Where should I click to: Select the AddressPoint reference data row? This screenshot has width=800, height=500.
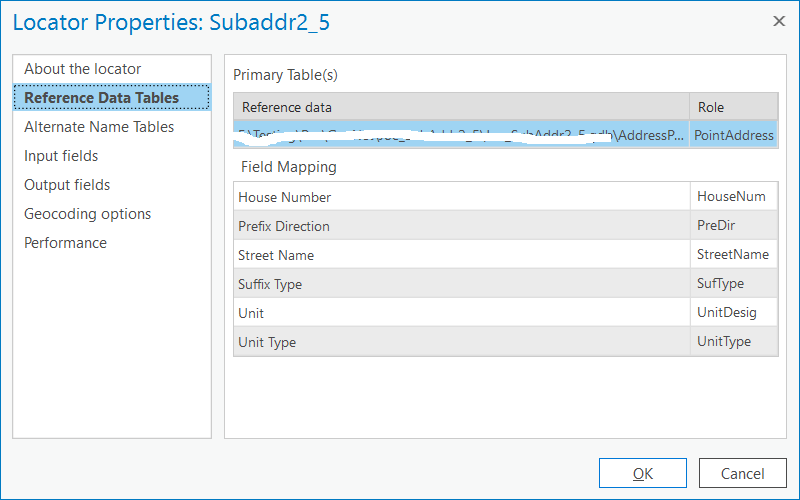tap(461, 135)
